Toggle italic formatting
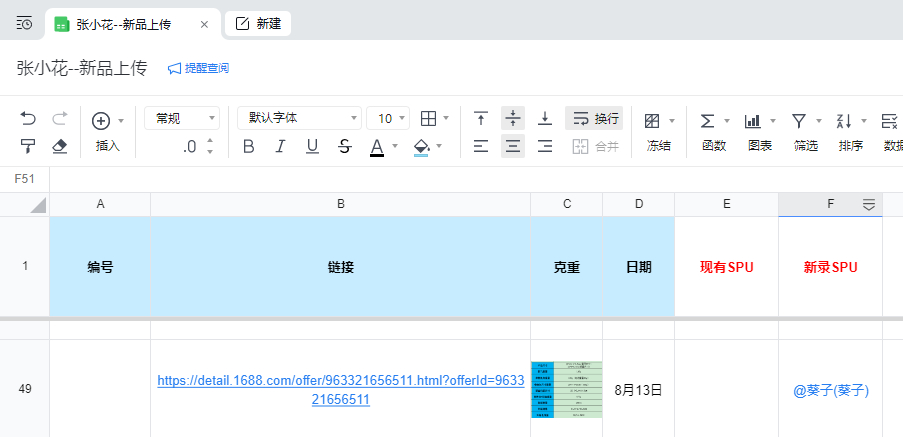This screenshot has width=903, height=437. [x=280, y=147]
